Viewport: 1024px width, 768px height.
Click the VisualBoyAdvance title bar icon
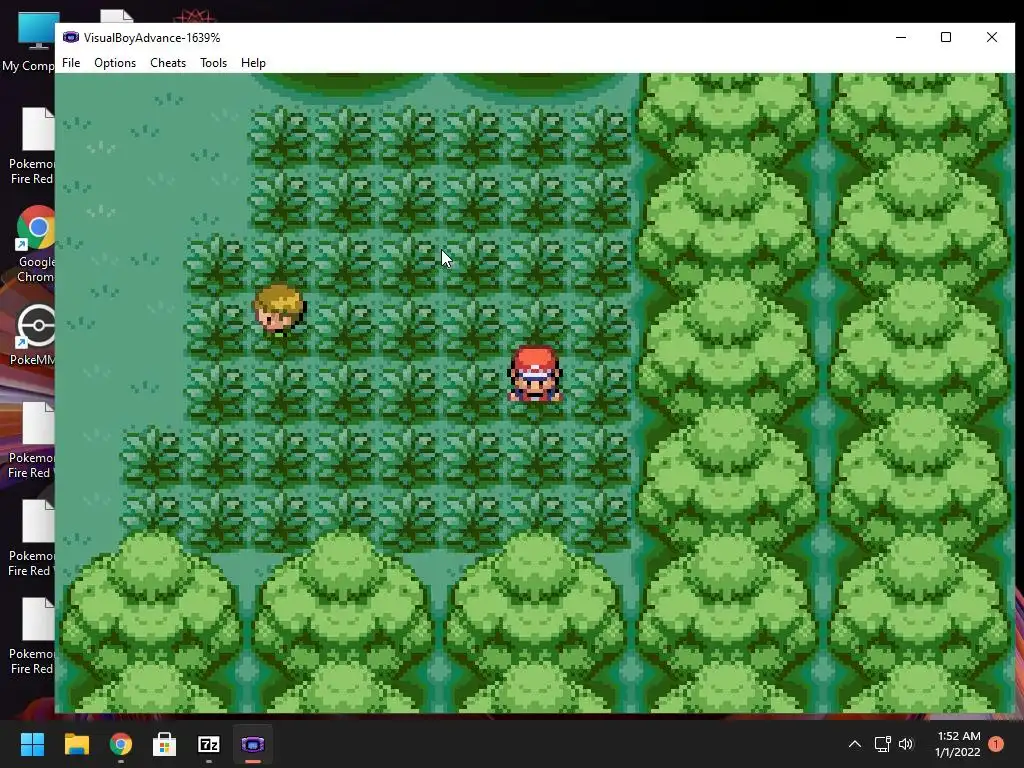tap(71, 37)
